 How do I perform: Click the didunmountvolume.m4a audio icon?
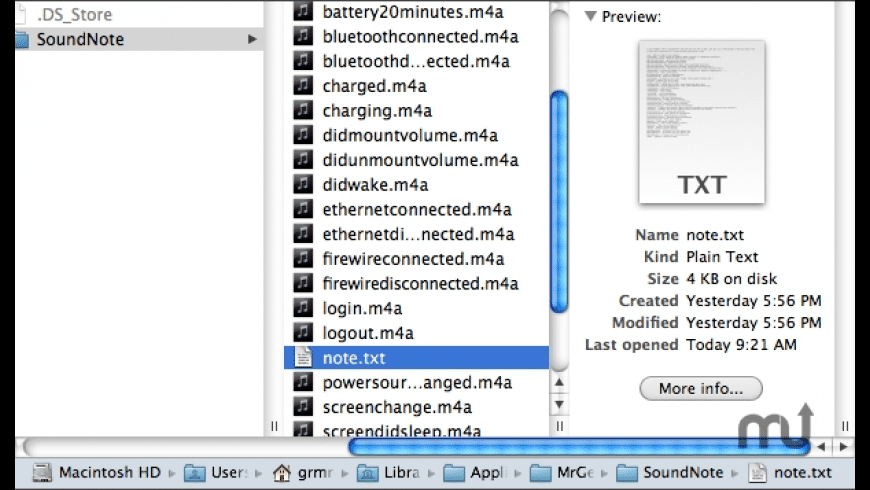[x=303, y=160]
